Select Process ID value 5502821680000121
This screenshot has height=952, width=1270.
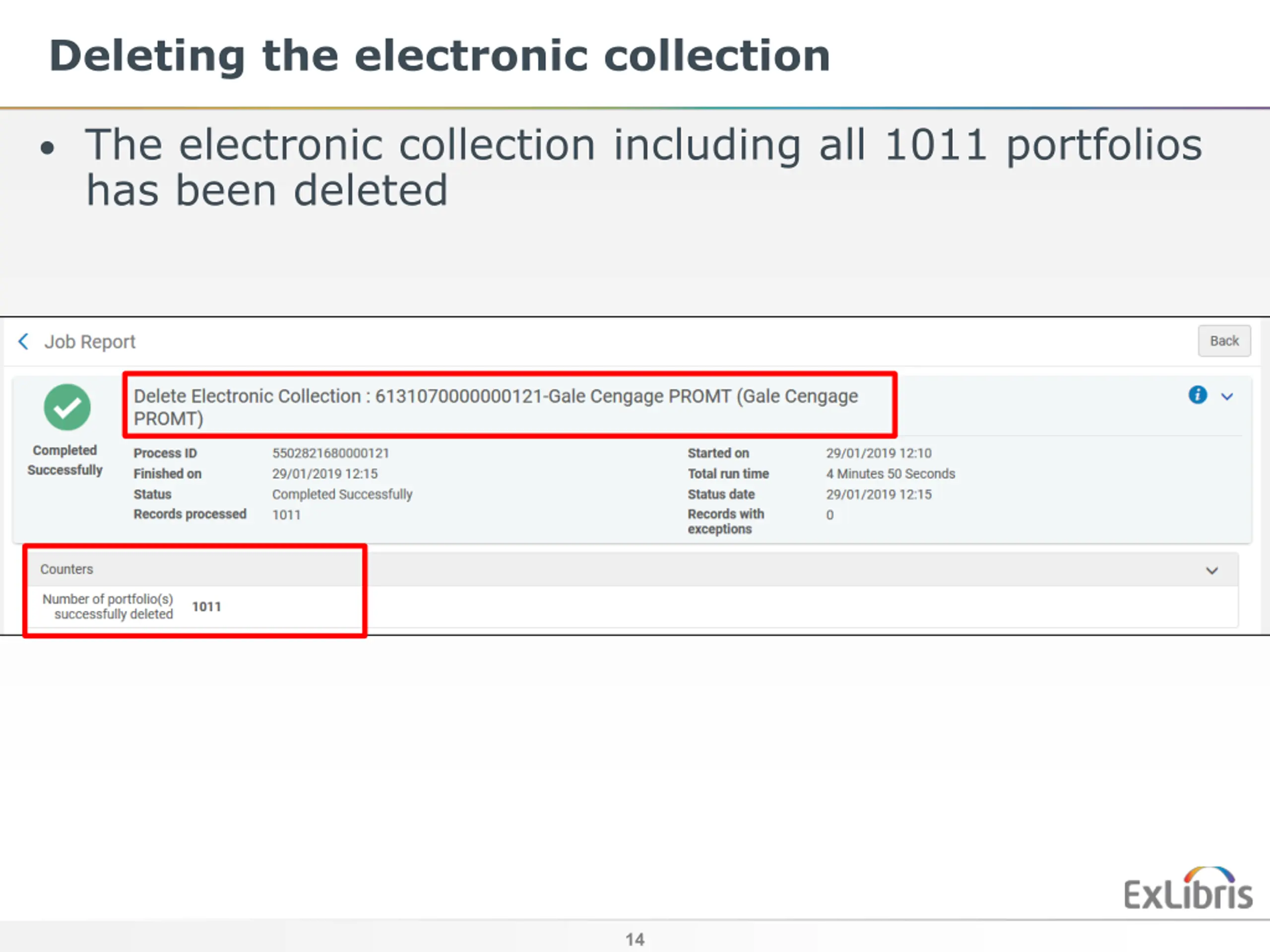point(331,453)
